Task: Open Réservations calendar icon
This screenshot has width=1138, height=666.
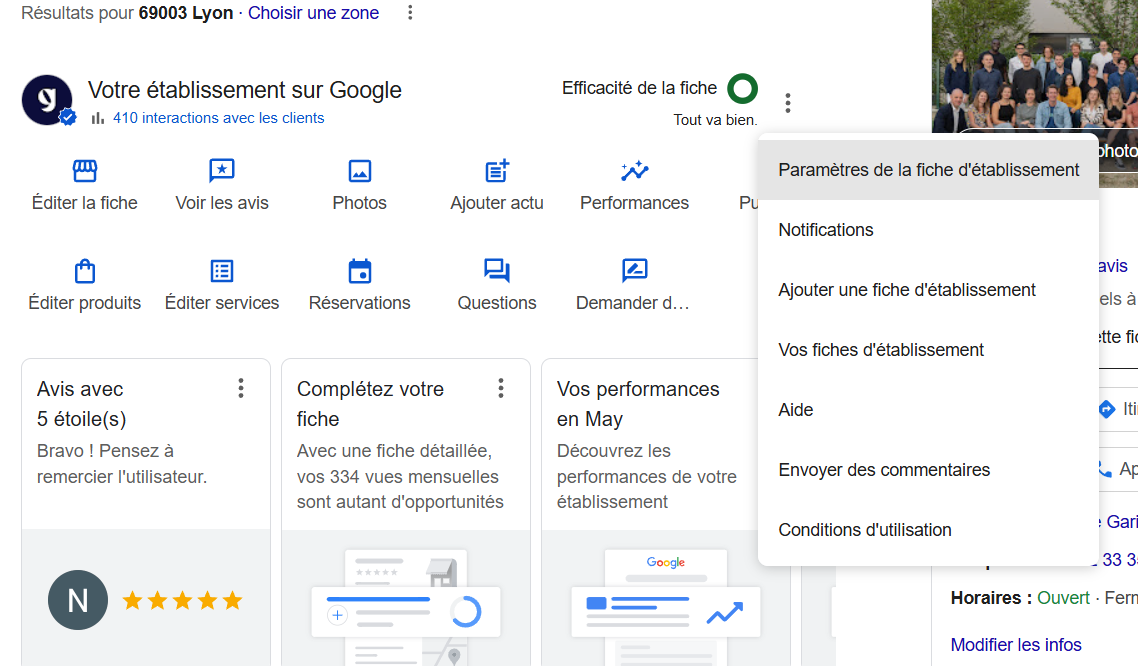Action: 360,271
